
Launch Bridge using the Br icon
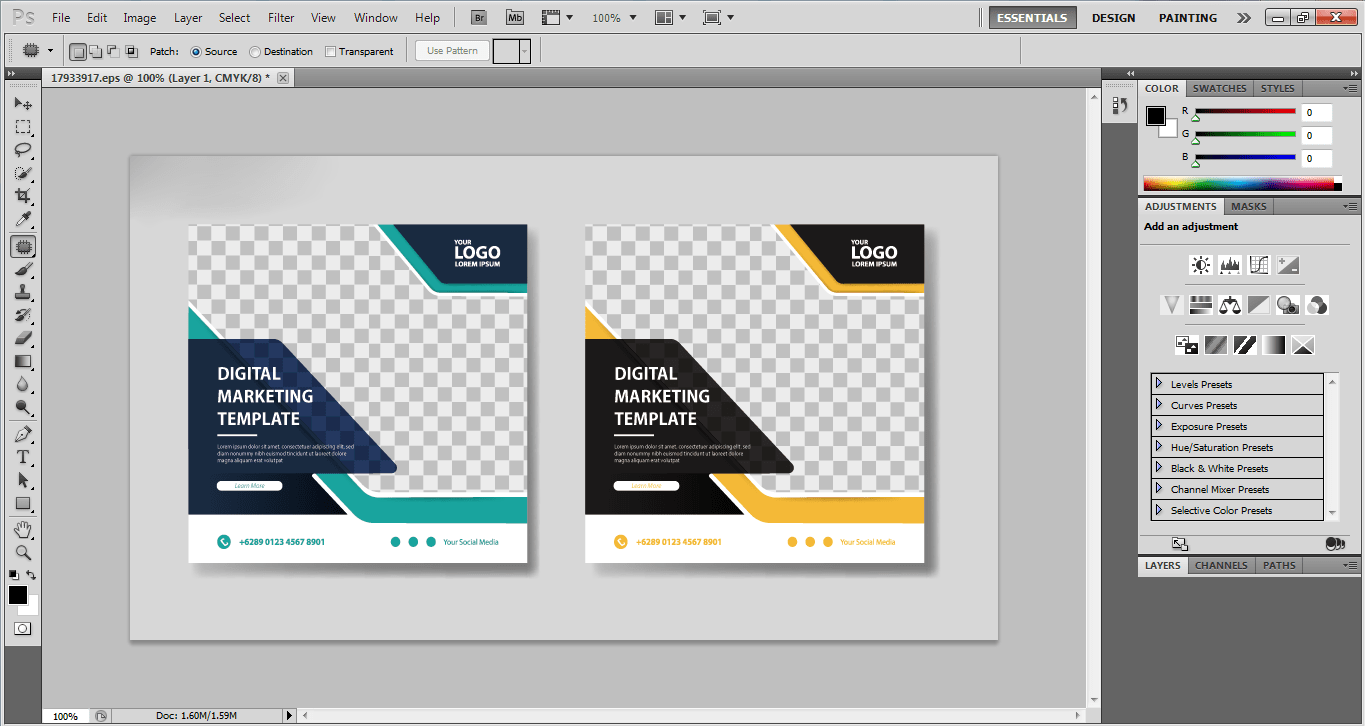point(480,18)
